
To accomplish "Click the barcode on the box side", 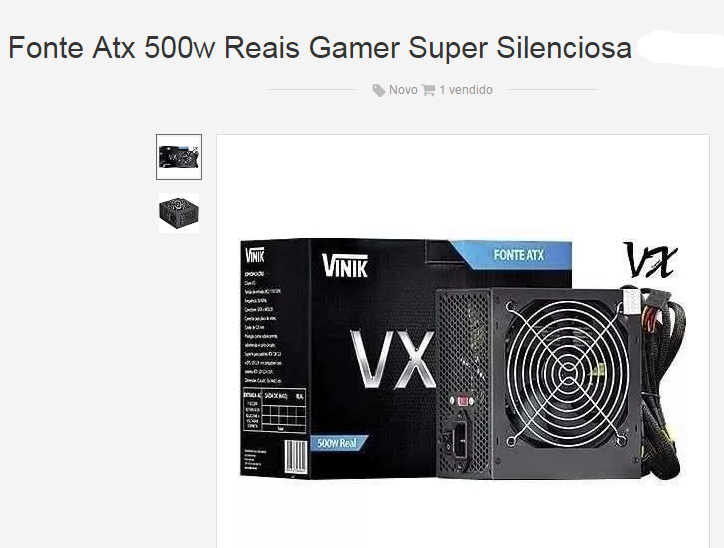I will (x=295, y=456).
